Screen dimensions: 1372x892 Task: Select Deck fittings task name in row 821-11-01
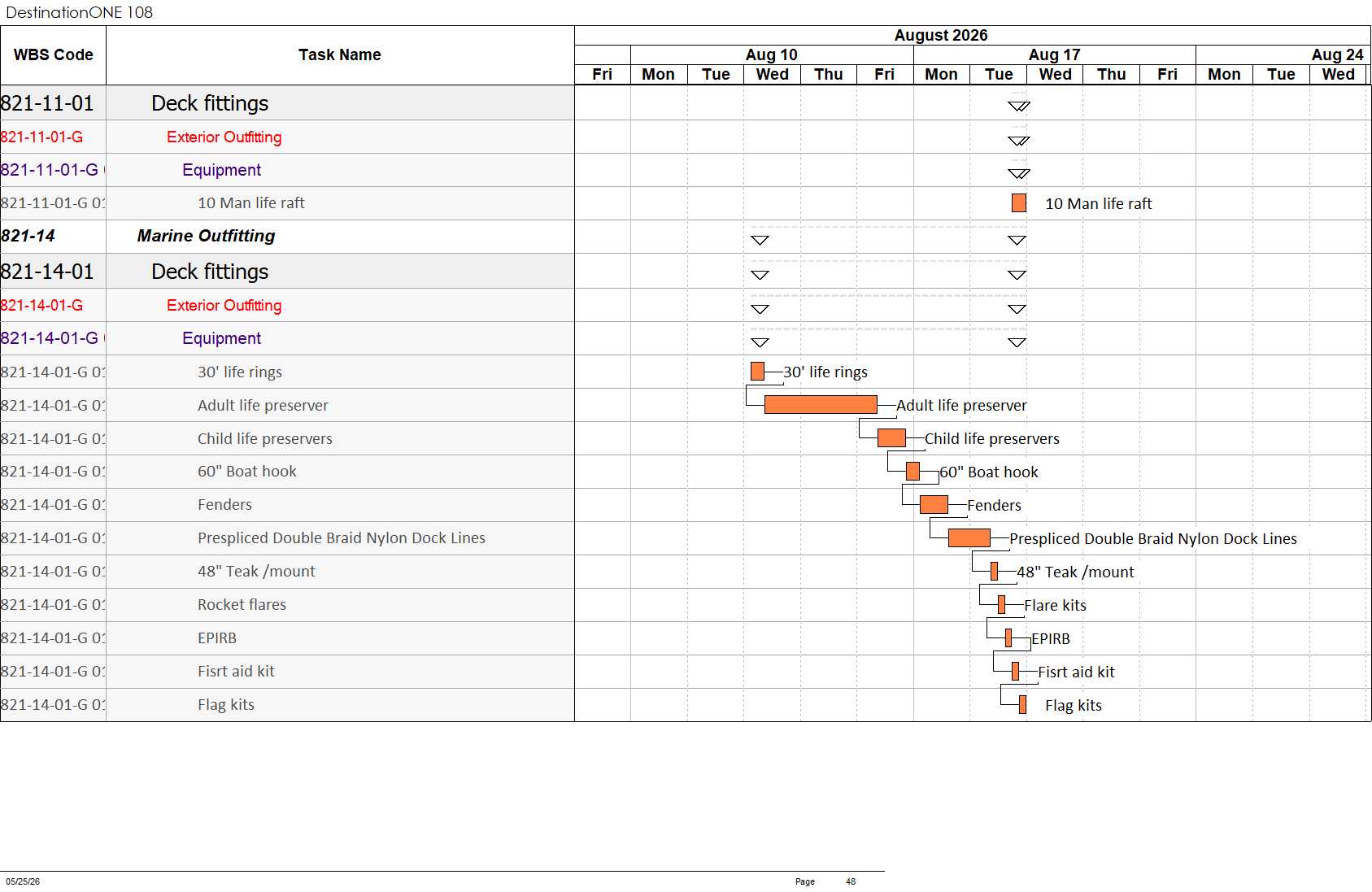(x=210, y=103)
